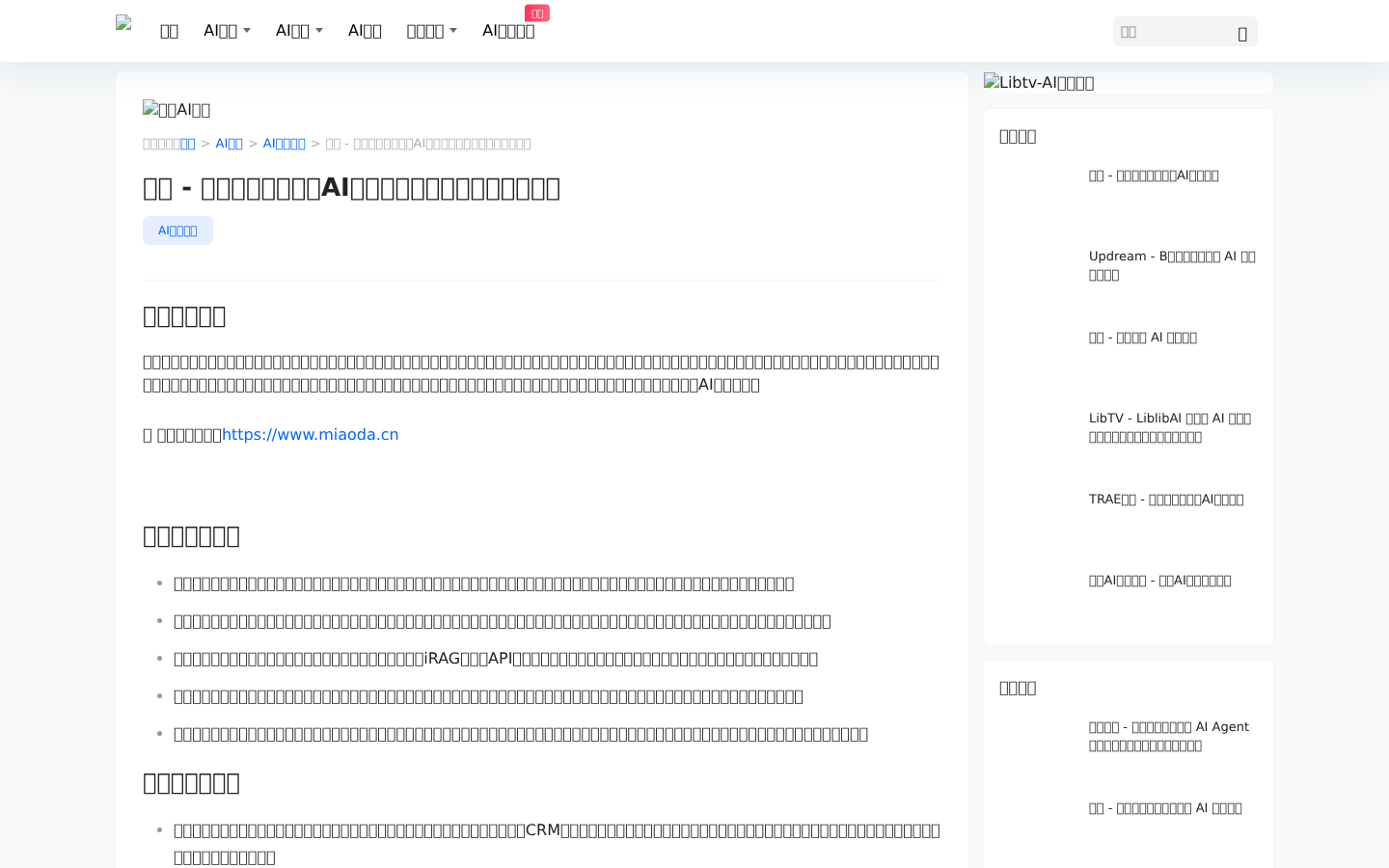Click the bullet point text mentioning "iRAG"
The image size is (1389, 868).
click(496, 659)
